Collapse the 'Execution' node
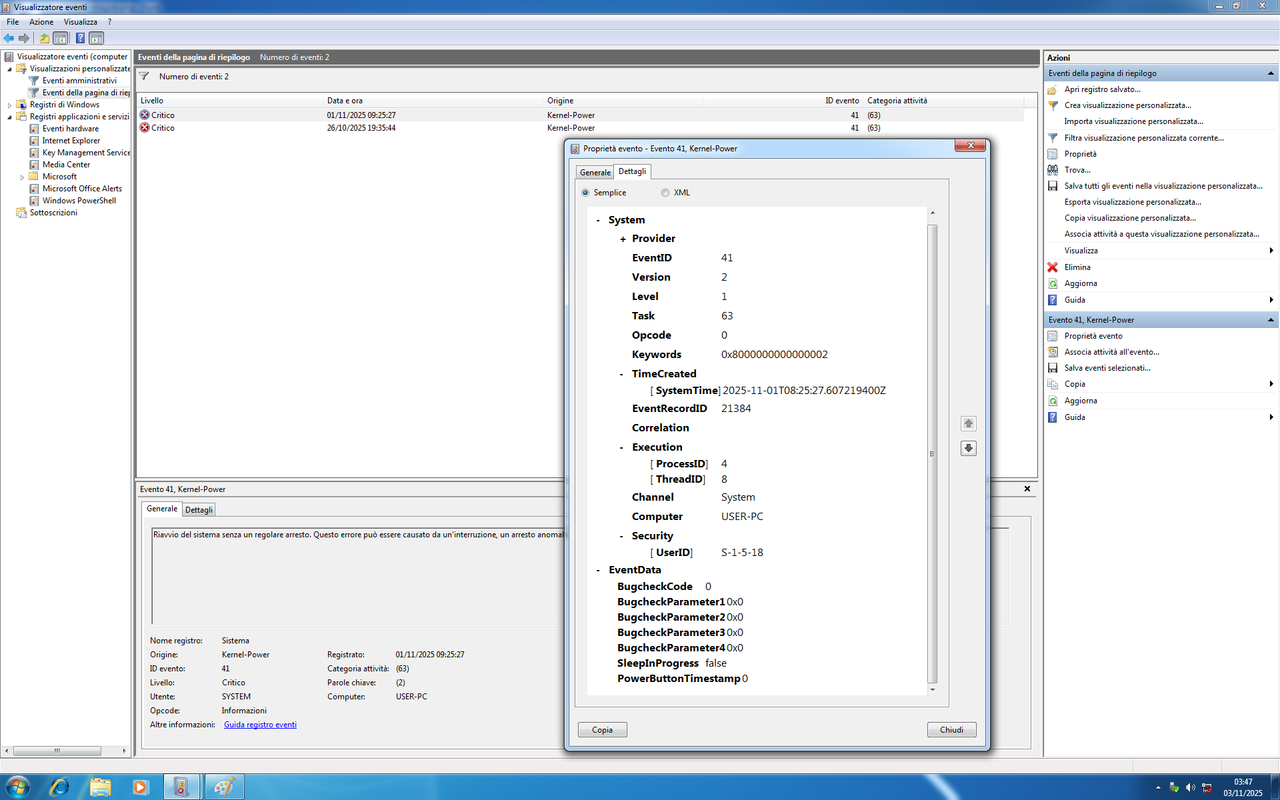The width and height of the screenshot is (1280, 800). coord(622,447)
